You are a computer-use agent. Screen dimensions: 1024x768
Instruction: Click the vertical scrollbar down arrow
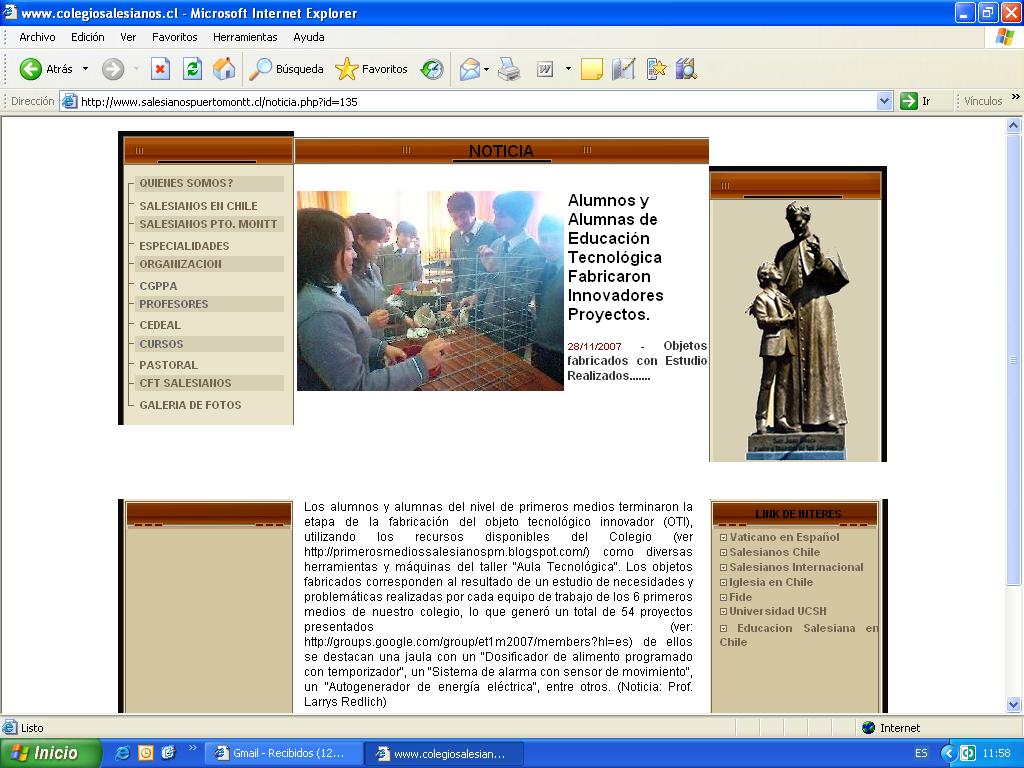point(1014,704)
